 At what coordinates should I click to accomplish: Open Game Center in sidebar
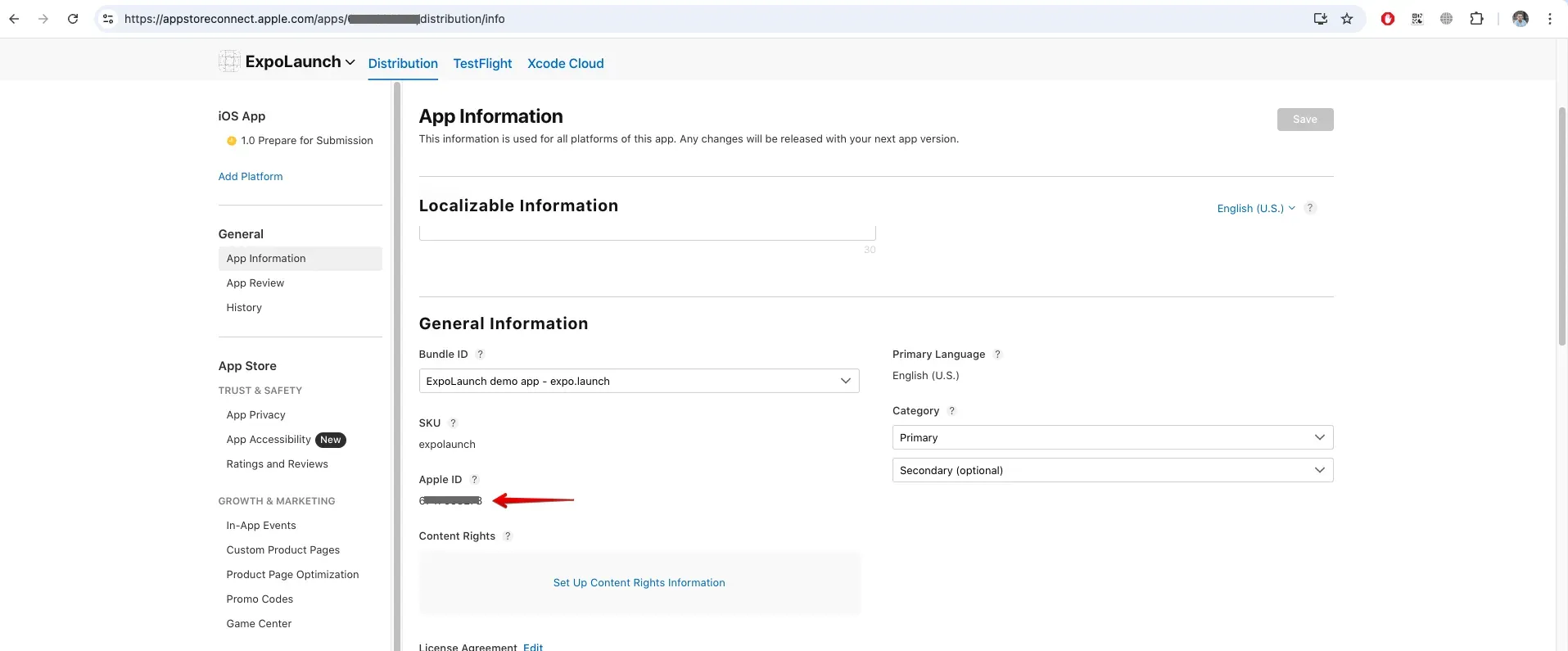point(259,624)
